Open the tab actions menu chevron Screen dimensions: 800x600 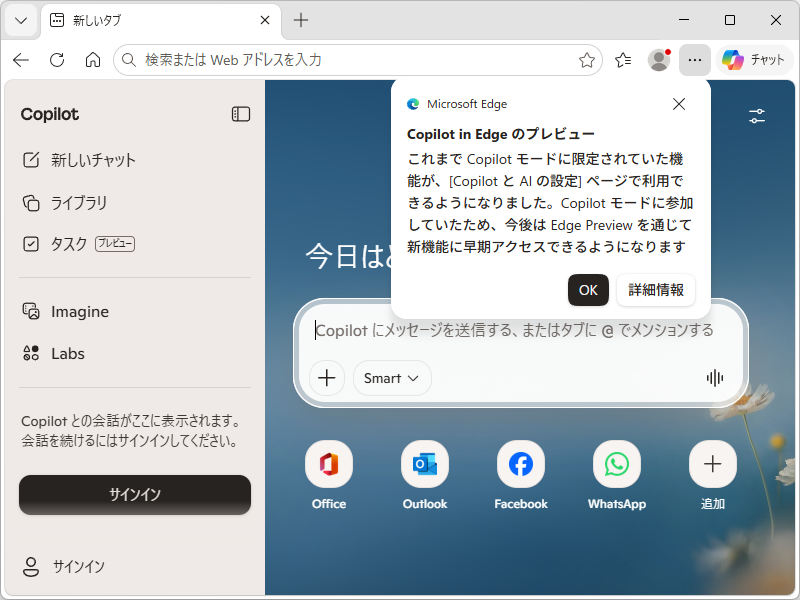click(x=21, y=20)
